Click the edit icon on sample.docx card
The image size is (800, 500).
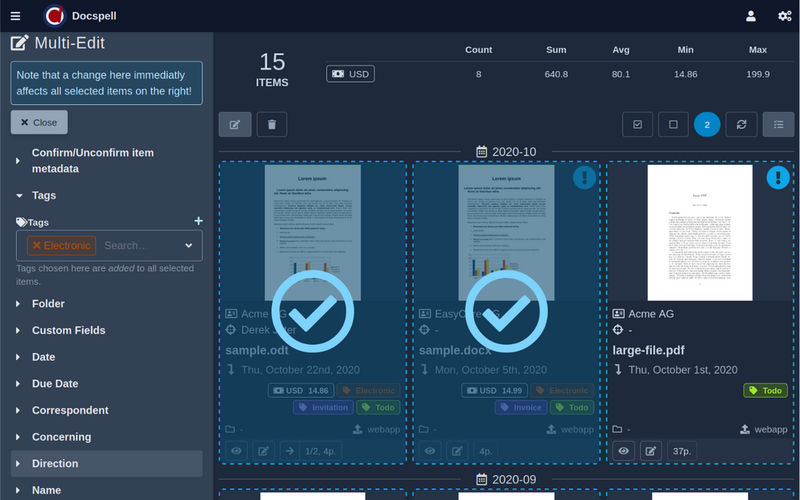coord(457,451)
